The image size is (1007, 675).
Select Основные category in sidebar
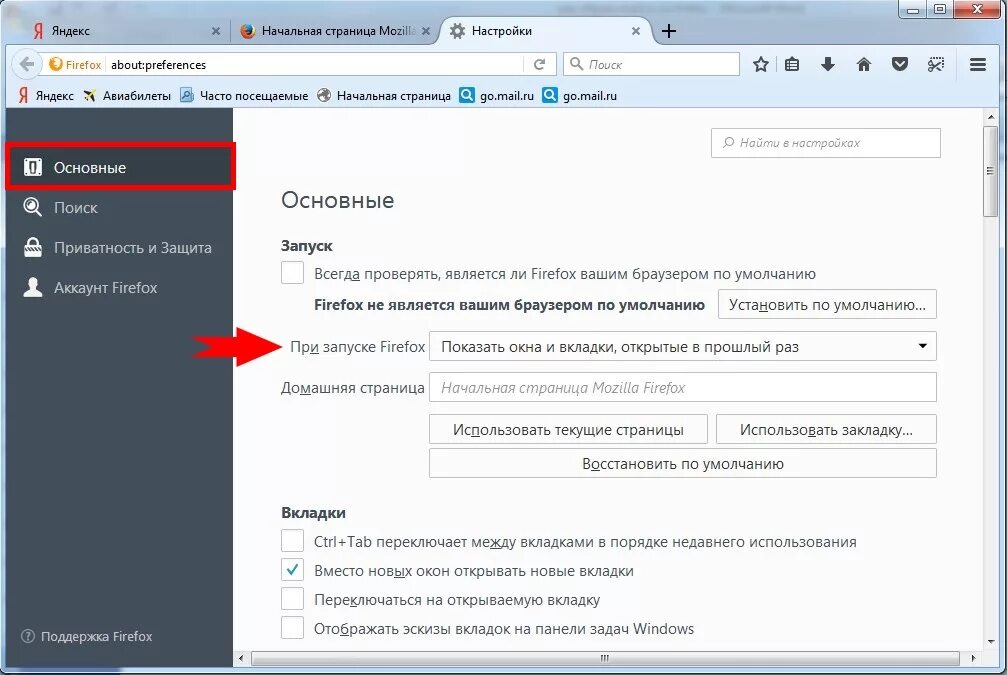pyautogui.click(x=120, y=167)
